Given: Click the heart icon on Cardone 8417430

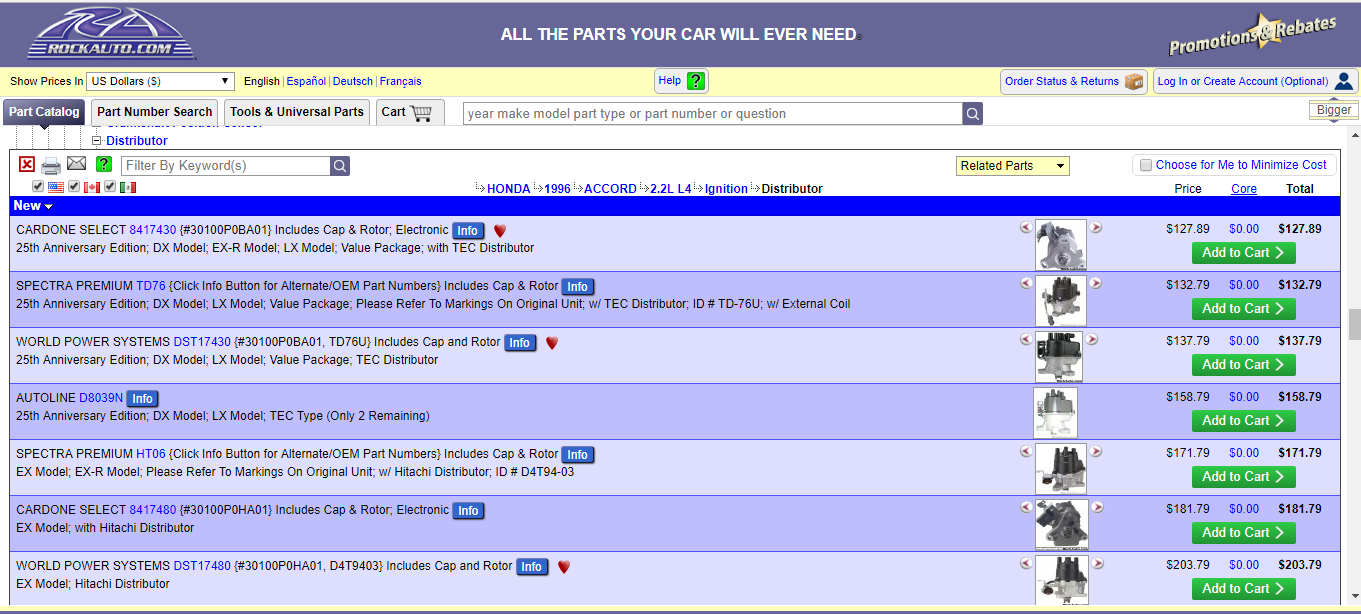Looking at the screenshot, I should click(500, 231).
